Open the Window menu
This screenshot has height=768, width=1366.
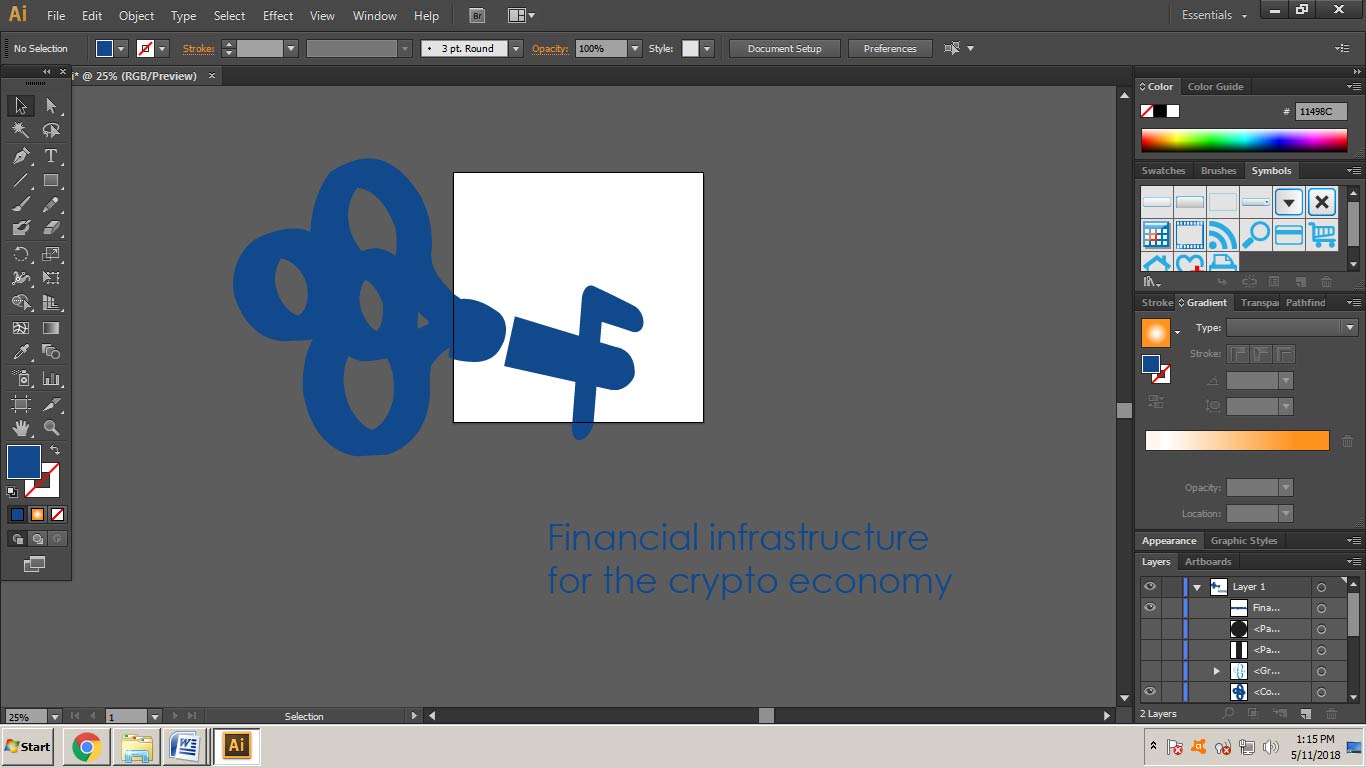(375, 16)
